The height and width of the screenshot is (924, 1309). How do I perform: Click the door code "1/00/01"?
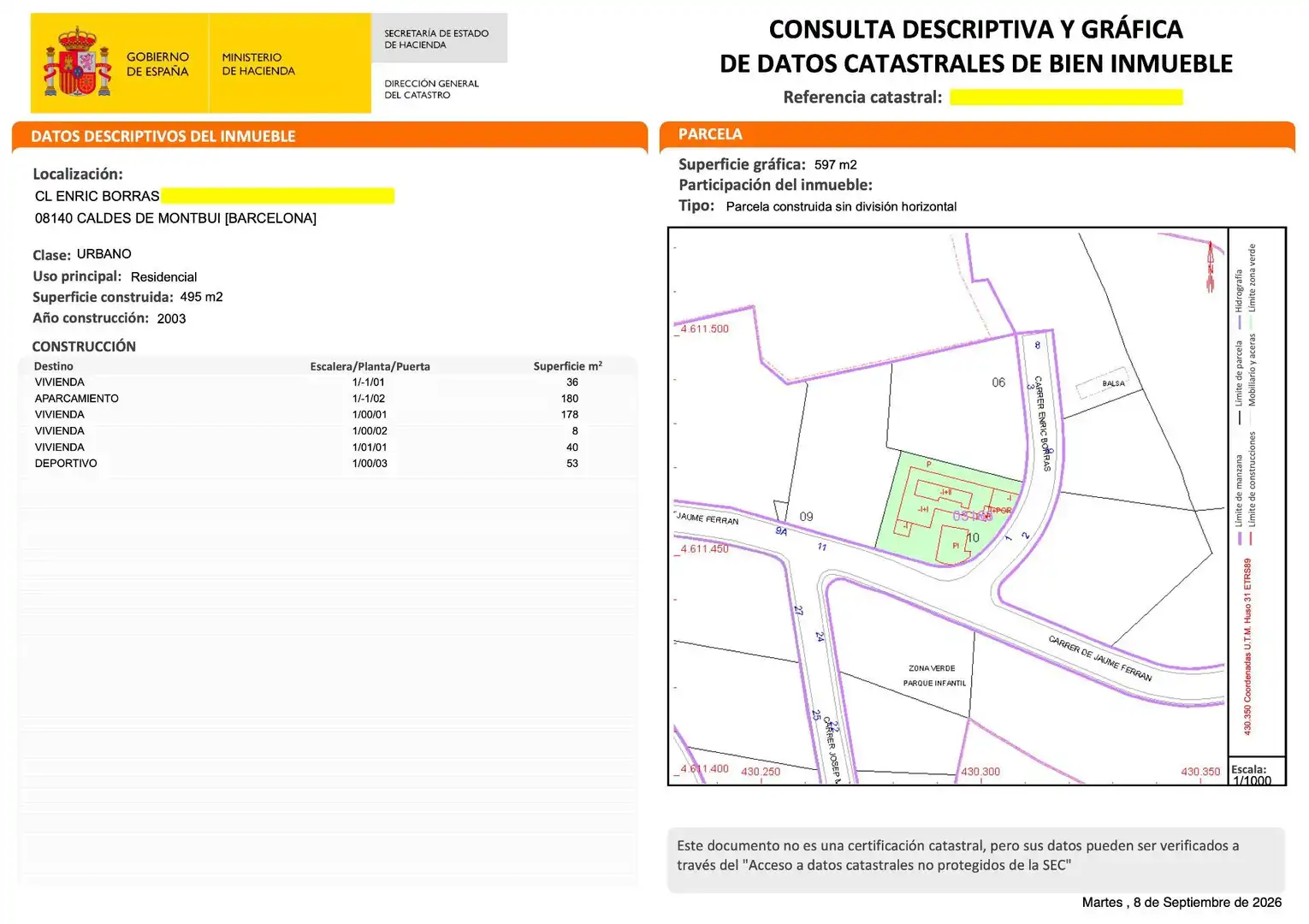click(370, 415)
